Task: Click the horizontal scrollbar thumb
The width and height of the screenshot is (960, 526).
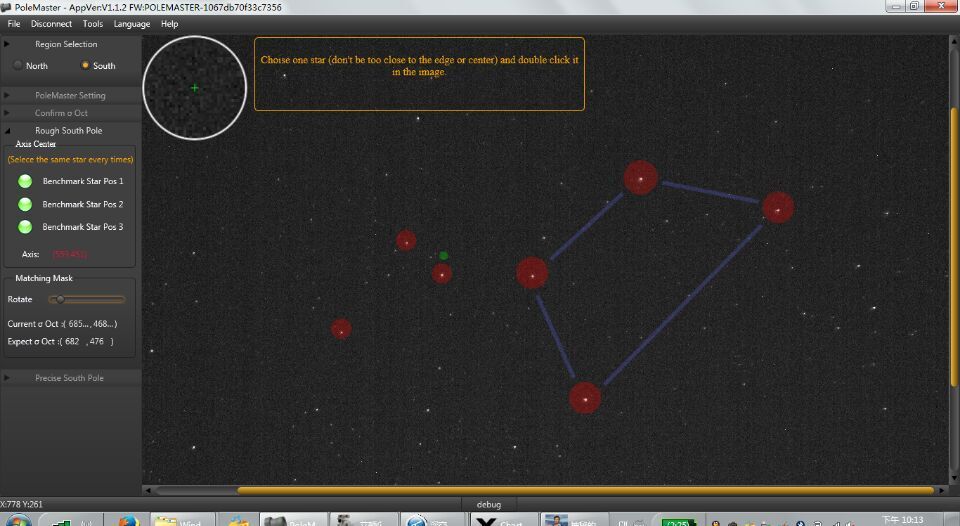Action: (x=585, y=490)
